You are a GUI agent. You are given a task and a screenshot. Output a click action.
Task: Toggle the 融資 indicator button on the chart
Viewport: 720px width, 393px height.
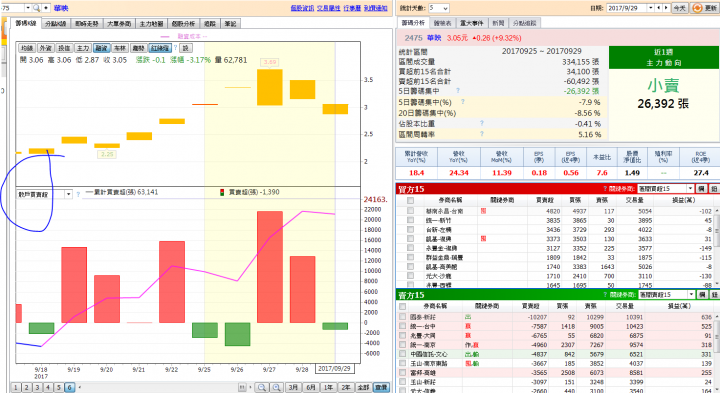pyautogui.click(x=101, y=48)
